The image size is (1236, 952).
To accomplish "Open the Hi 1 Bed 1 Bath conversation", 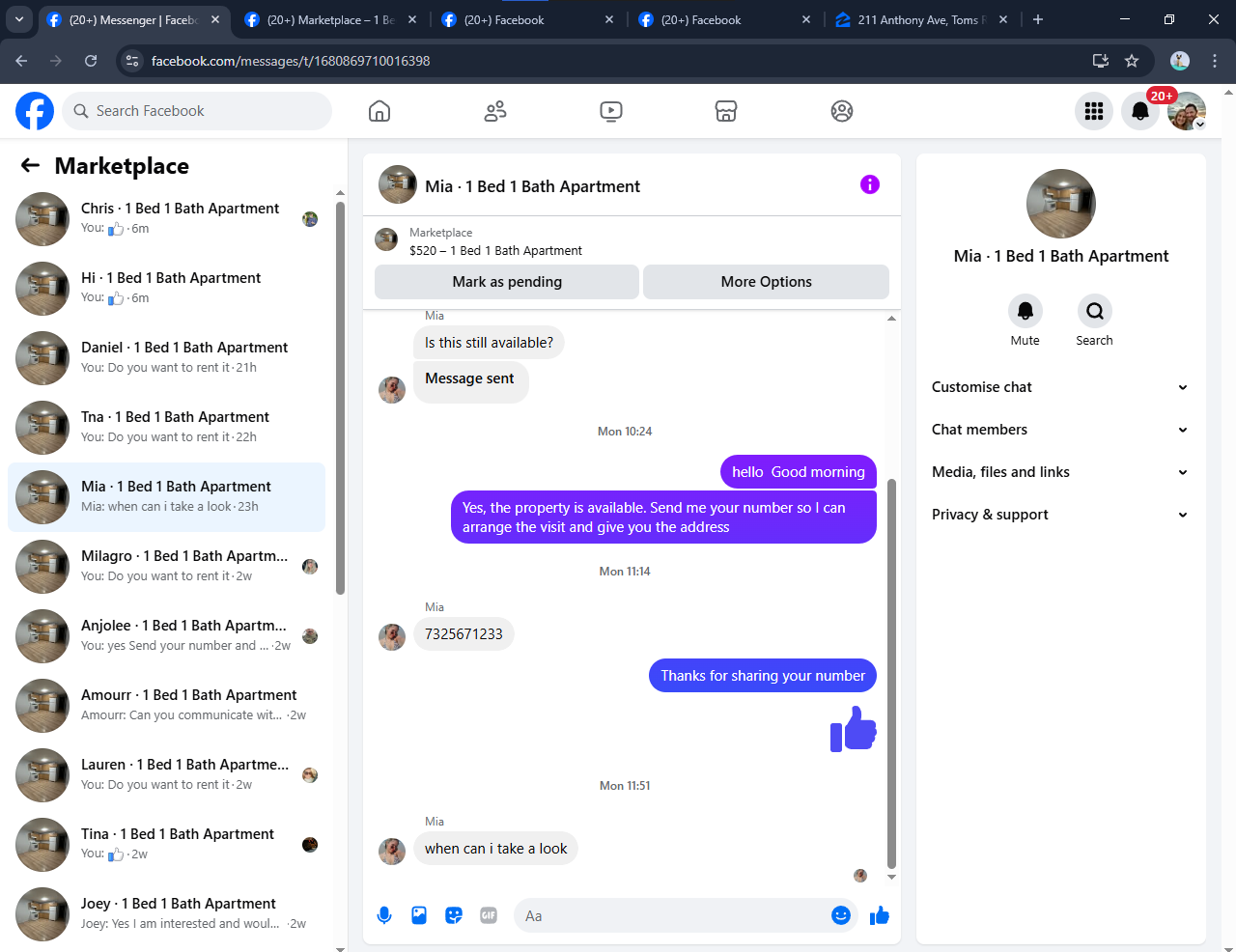I will 166,289.
